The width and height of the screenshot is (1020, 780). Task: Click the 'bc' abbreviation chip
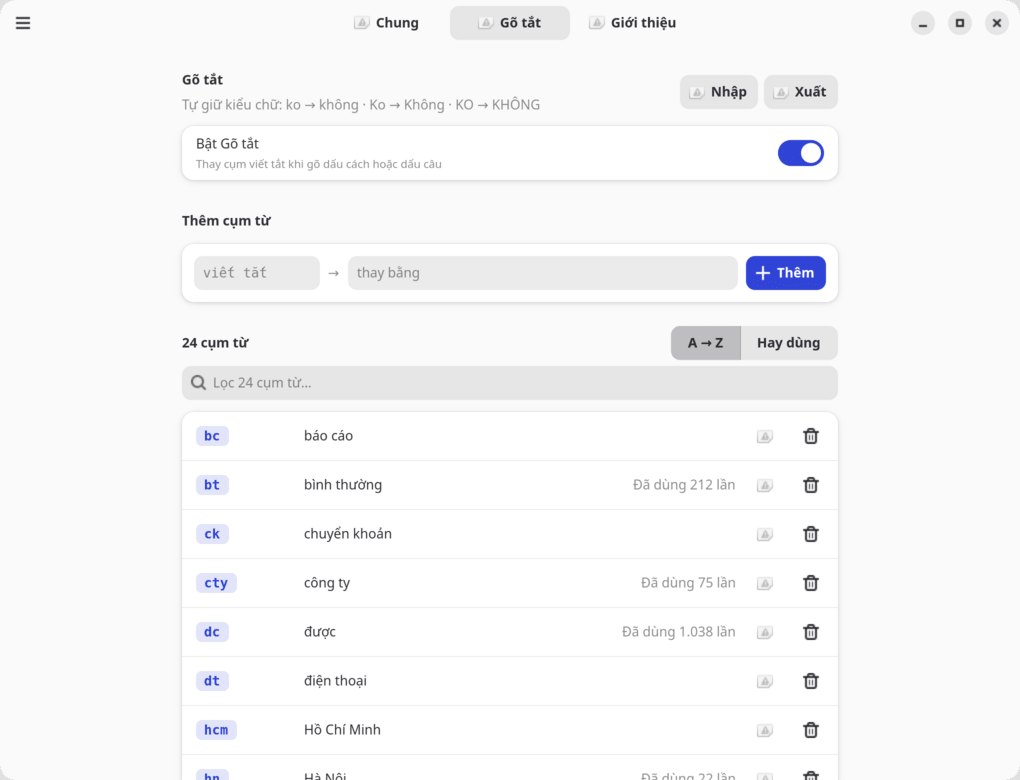click(212, 436)
